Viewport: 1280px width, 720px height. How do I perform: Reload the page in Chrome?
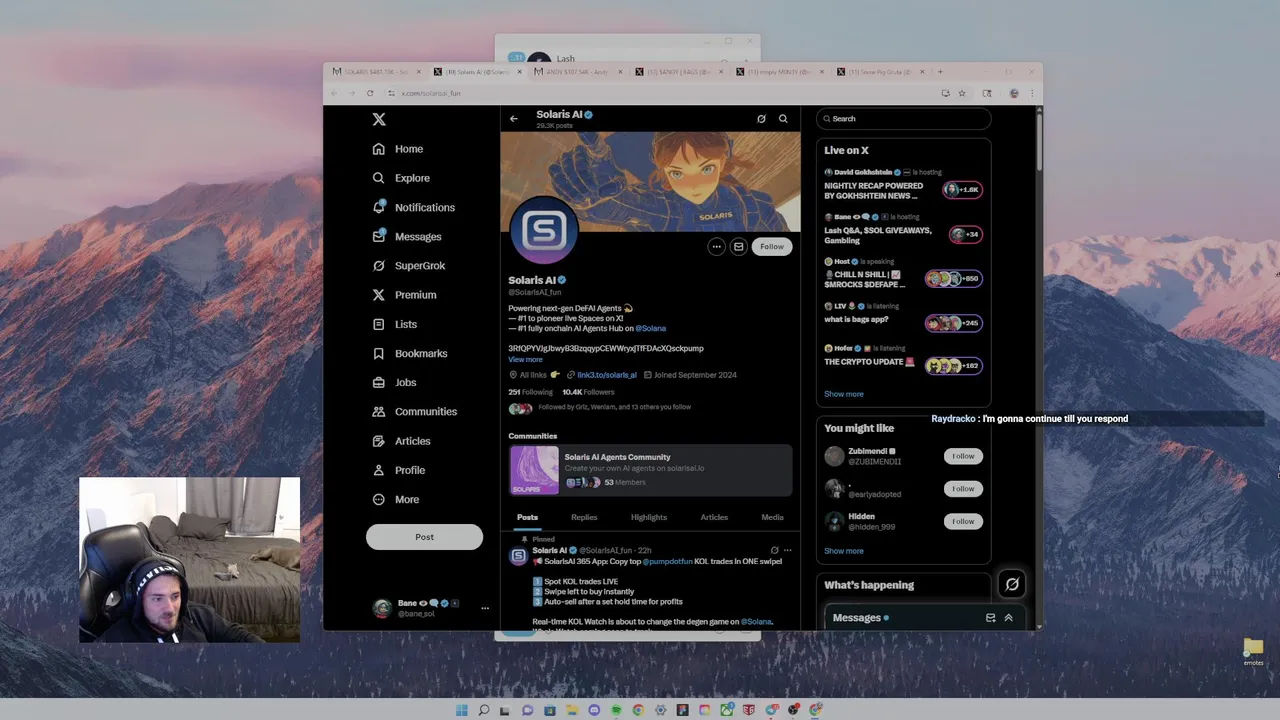pyautogui.click(x=370, y=93)
